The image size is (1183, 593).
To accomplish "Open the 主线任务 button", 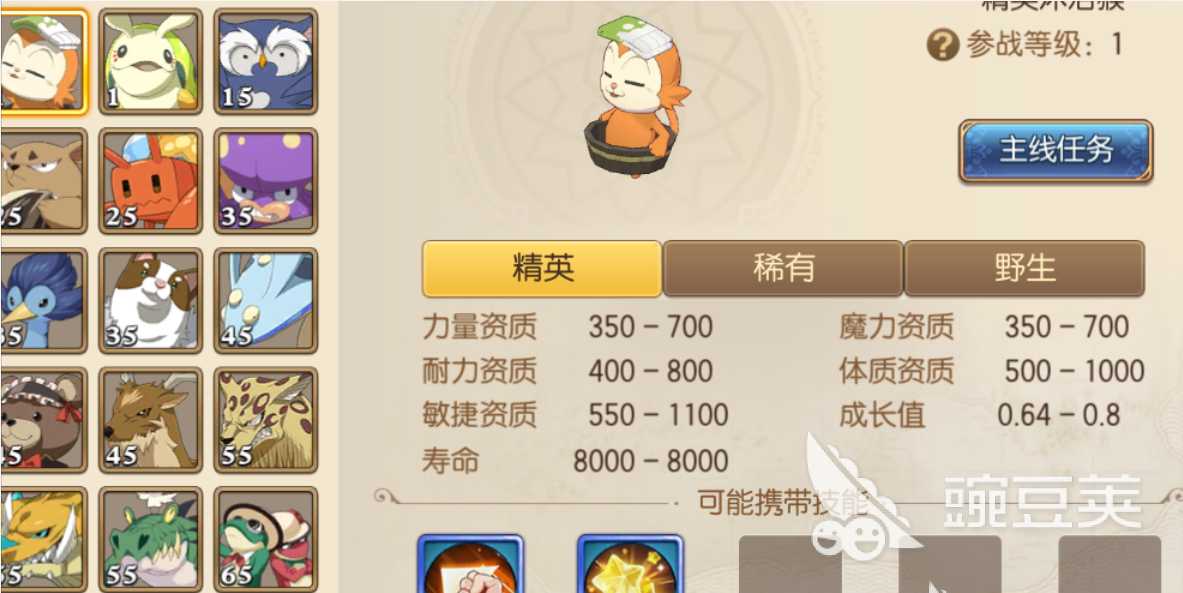I will tap(1056, 151).
